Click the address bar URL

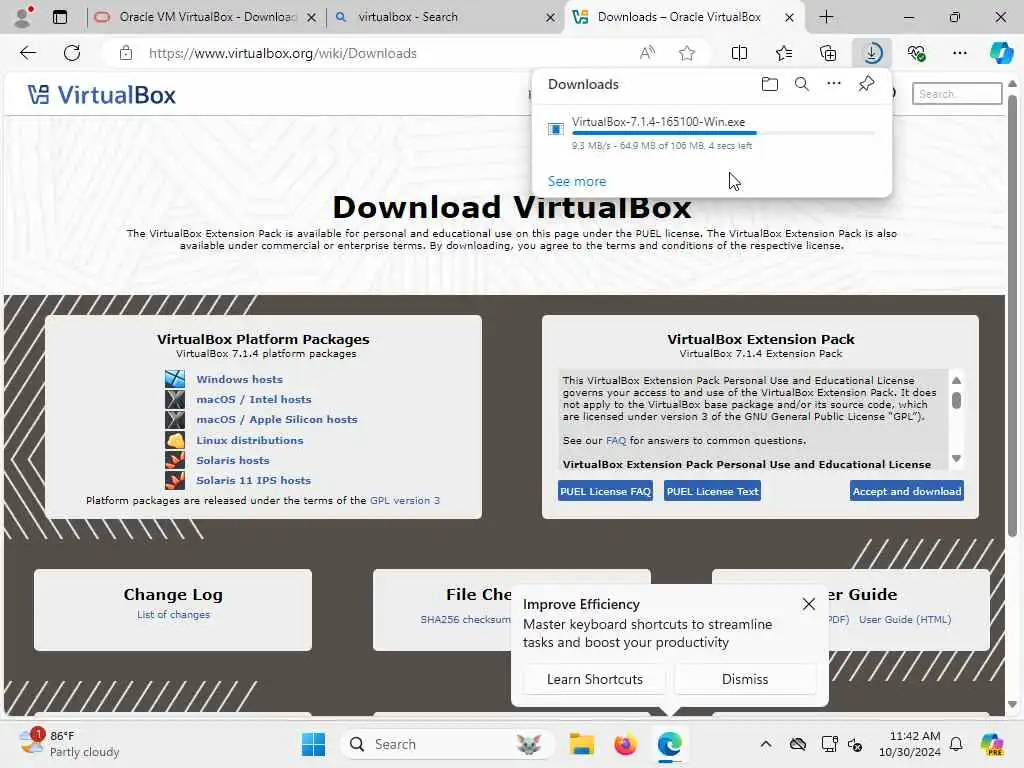[x=283, y=54]
